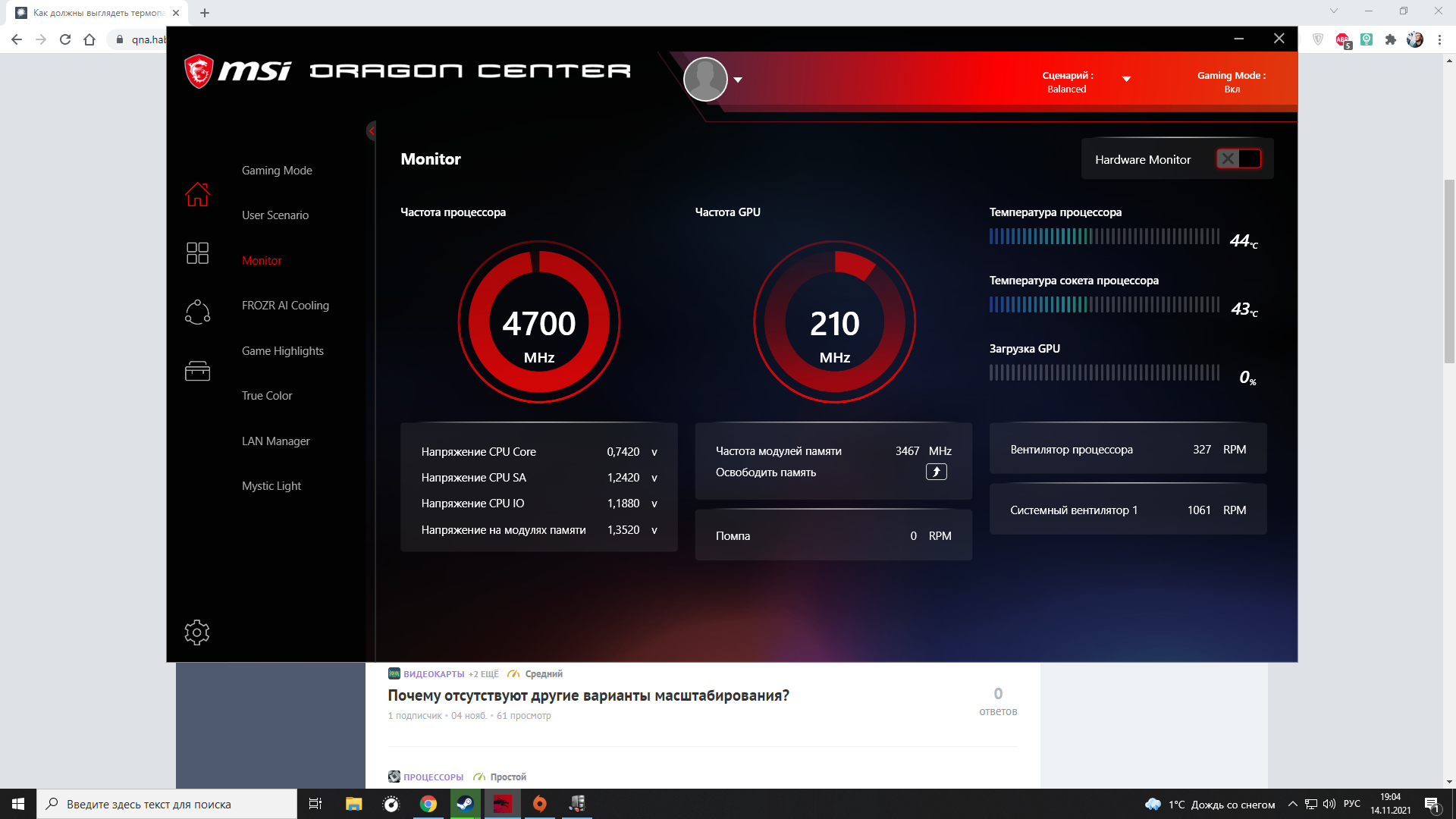
Task: Open File Explorer from taskbar
Action: (353, 804)
